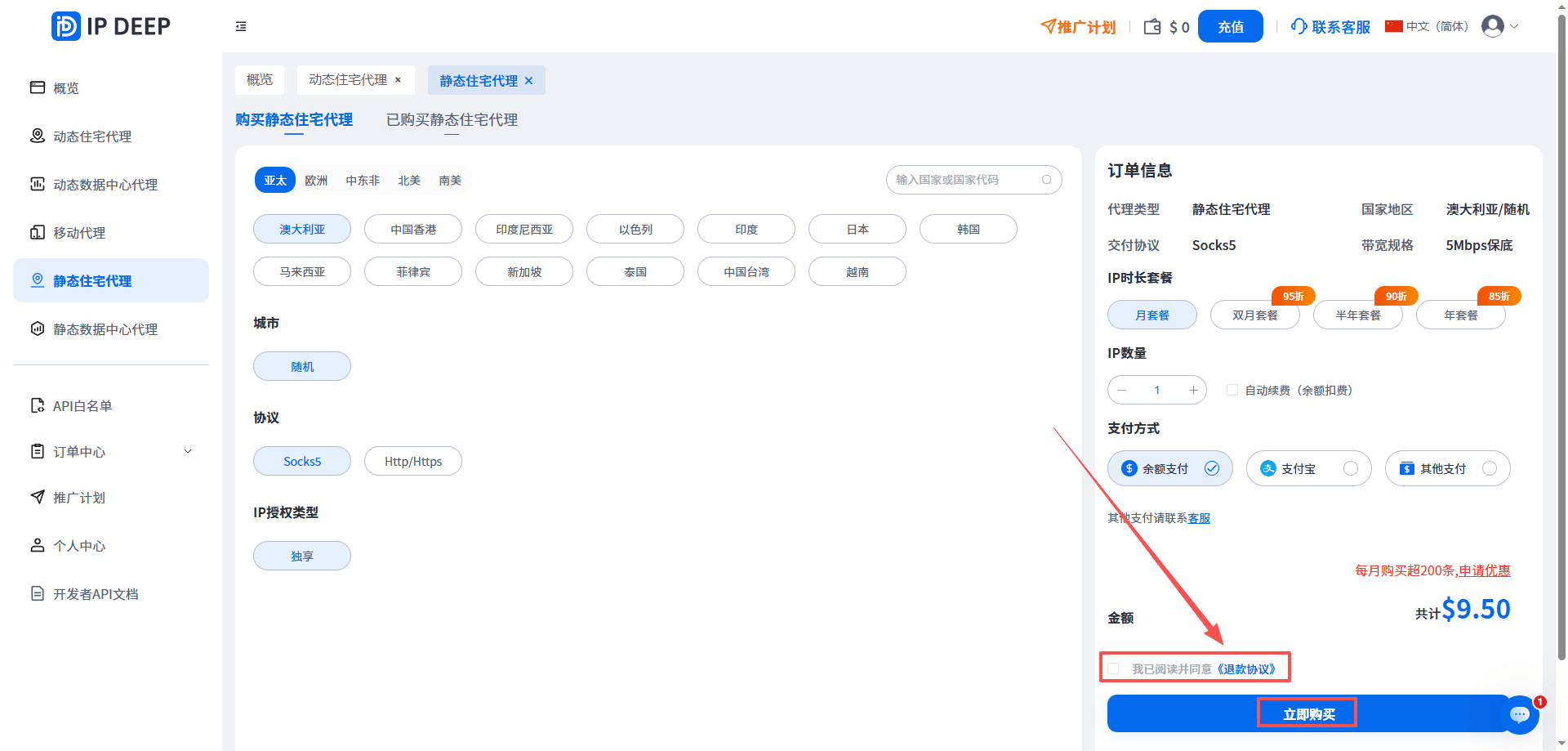The height and width of the screenshot is (751, 1568).
Task: Click the 立即购买 purchase button
Action: coord(1307,713)
